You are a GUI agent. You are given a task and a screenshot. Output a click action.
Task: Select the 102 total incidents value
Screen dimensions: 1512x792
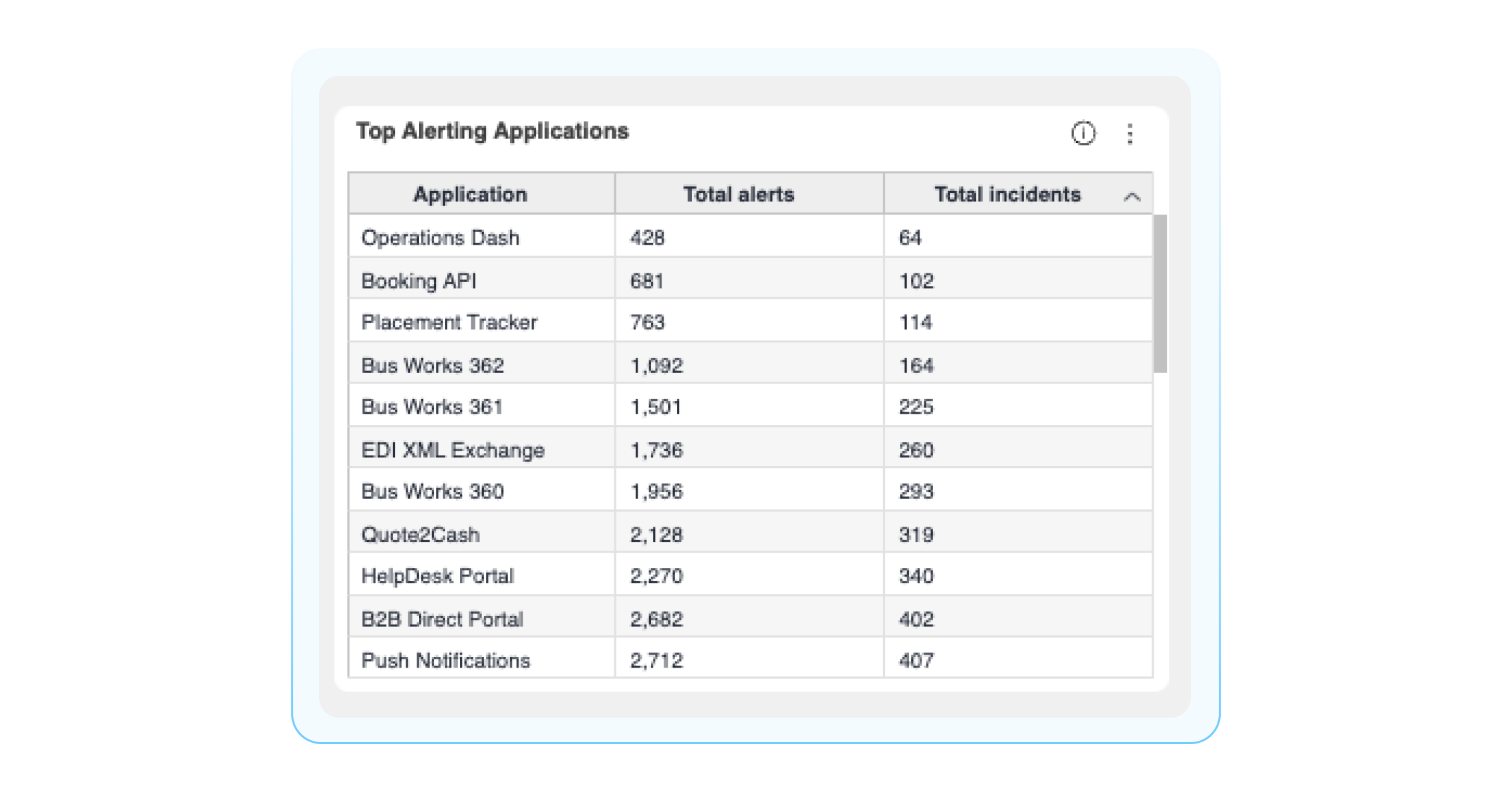[x=916, y=281]
